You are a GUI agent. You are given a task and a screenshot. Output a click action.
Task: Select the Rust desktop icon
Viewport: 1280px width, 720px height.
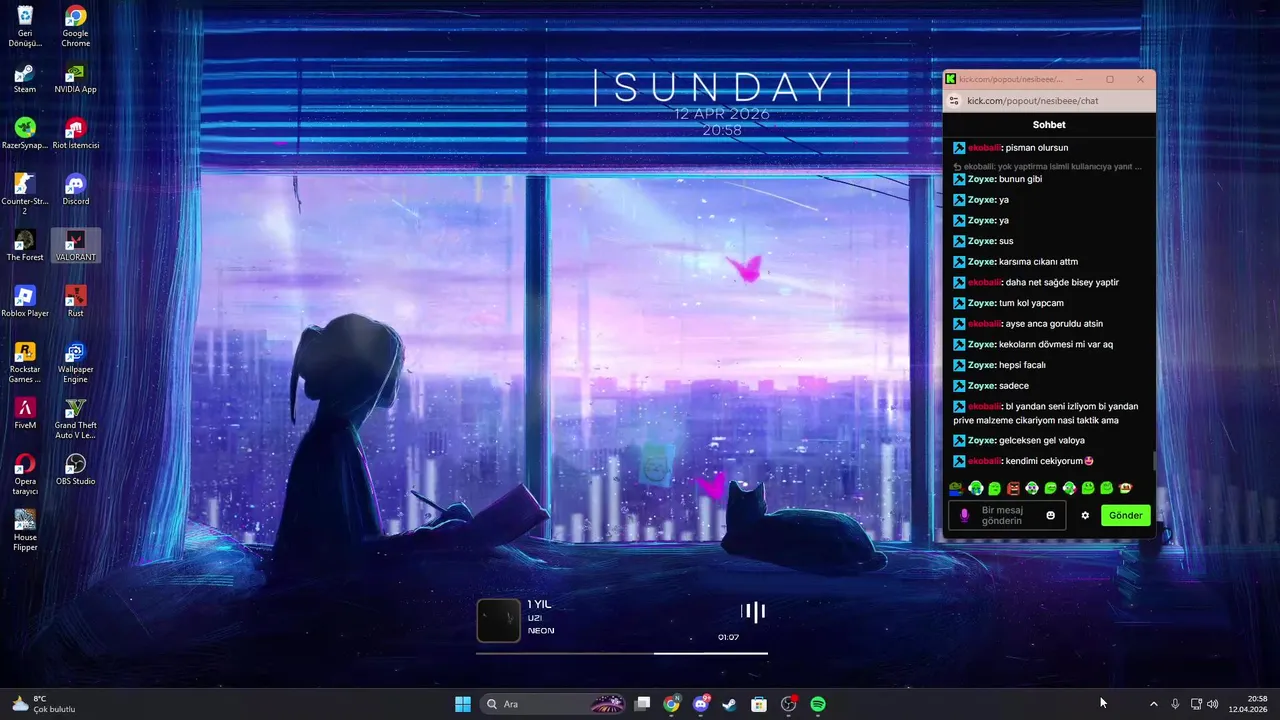point(75,302)
